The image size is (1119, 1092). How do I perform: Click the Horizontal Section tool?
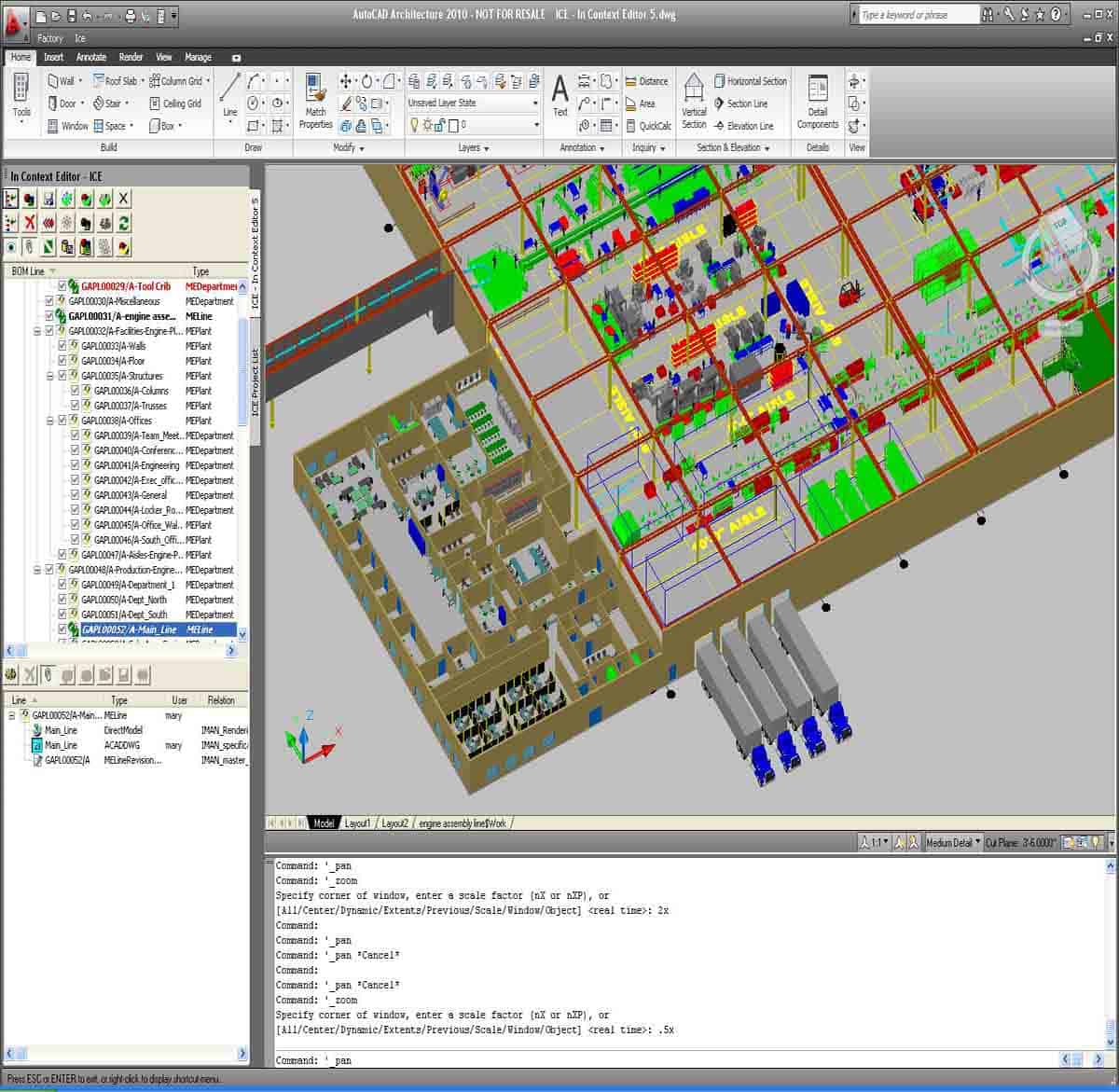[751, 81]
